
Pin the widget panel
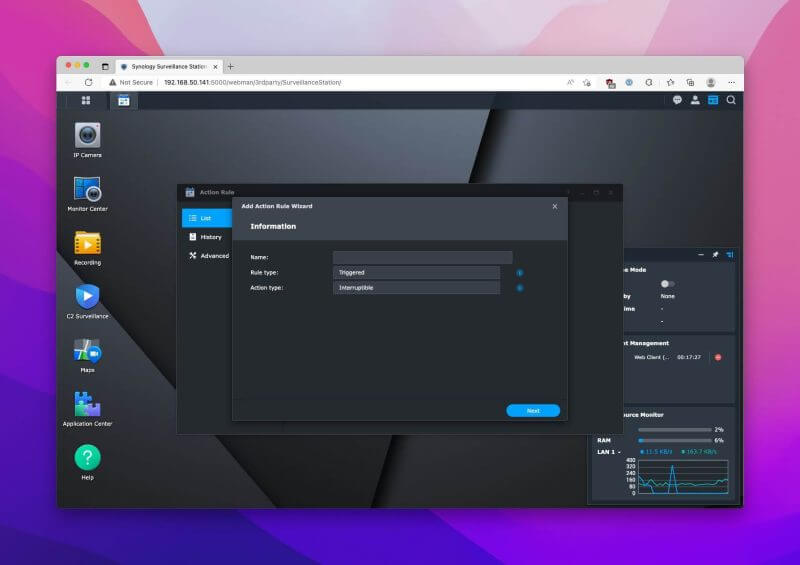click(x=715, y=254)
